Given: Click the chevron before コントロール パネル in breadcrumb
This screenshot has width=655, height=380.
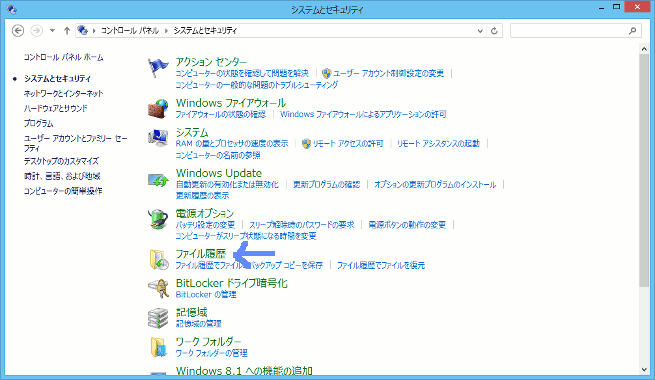Looking at the screenshot, I should coord(94,30).
